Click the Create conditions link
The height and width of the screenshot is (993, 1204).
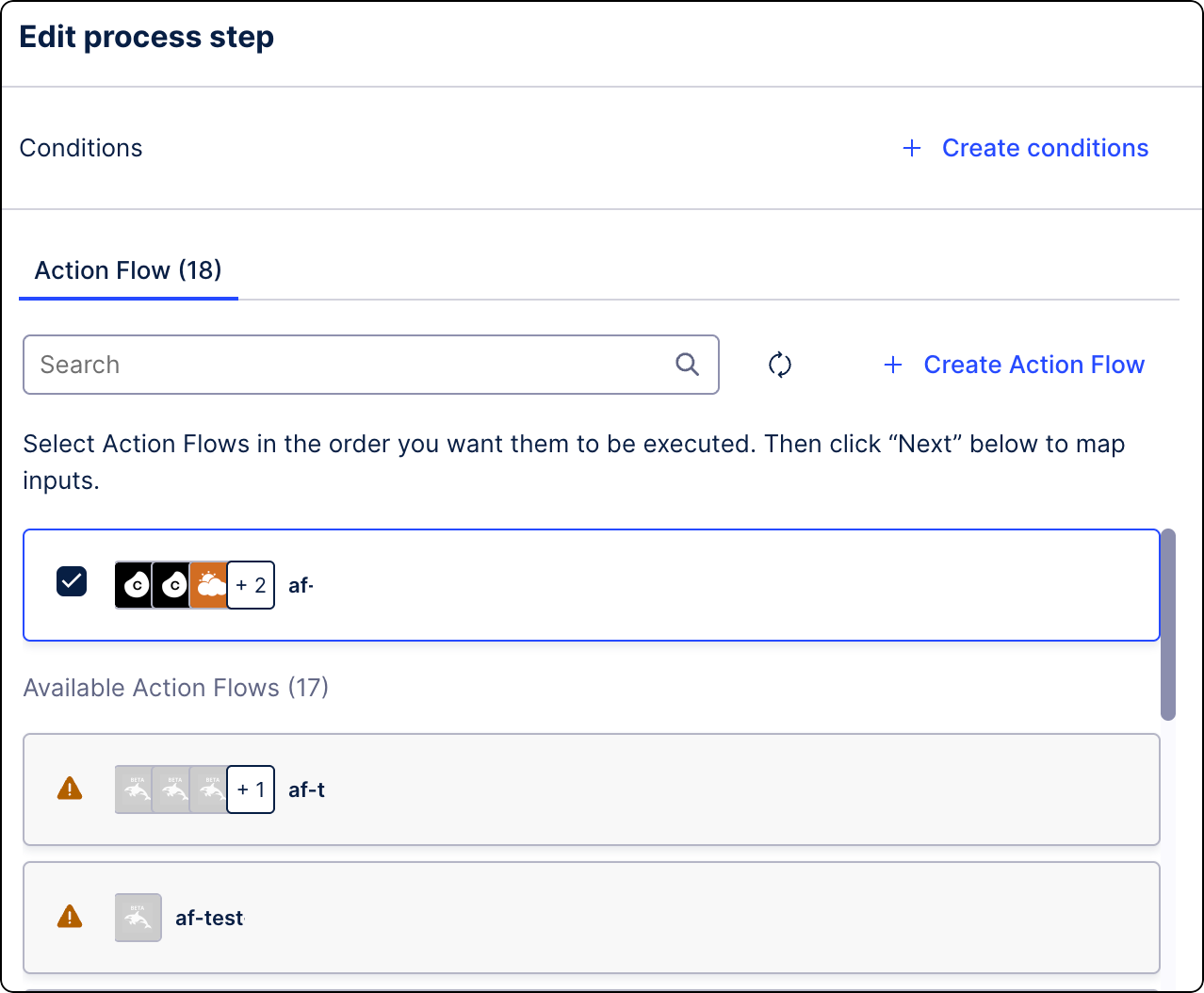[1045, 148]
